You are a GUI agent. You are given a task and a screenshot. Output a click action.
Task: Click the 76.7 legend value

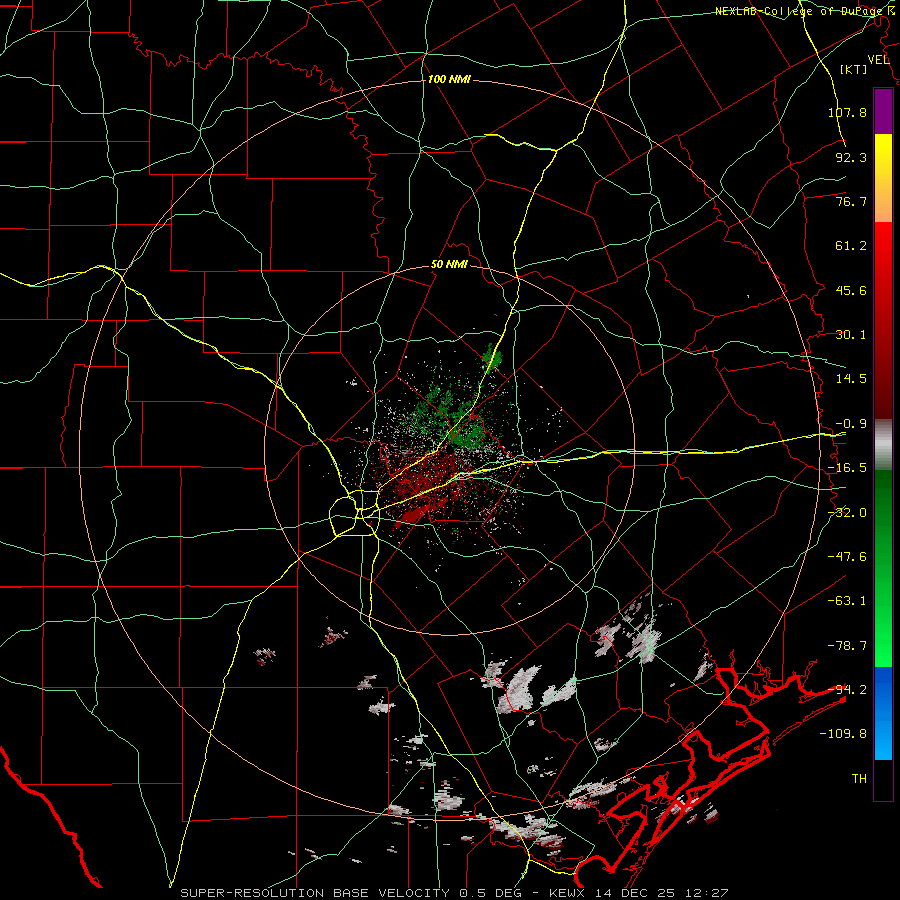(x=851, y=201)
